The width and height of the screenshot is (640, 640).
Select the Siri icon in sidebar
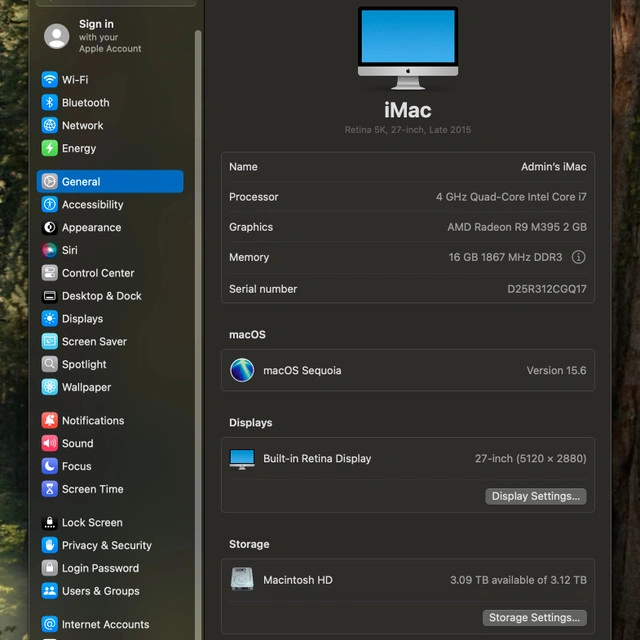(x=50, y=250)
